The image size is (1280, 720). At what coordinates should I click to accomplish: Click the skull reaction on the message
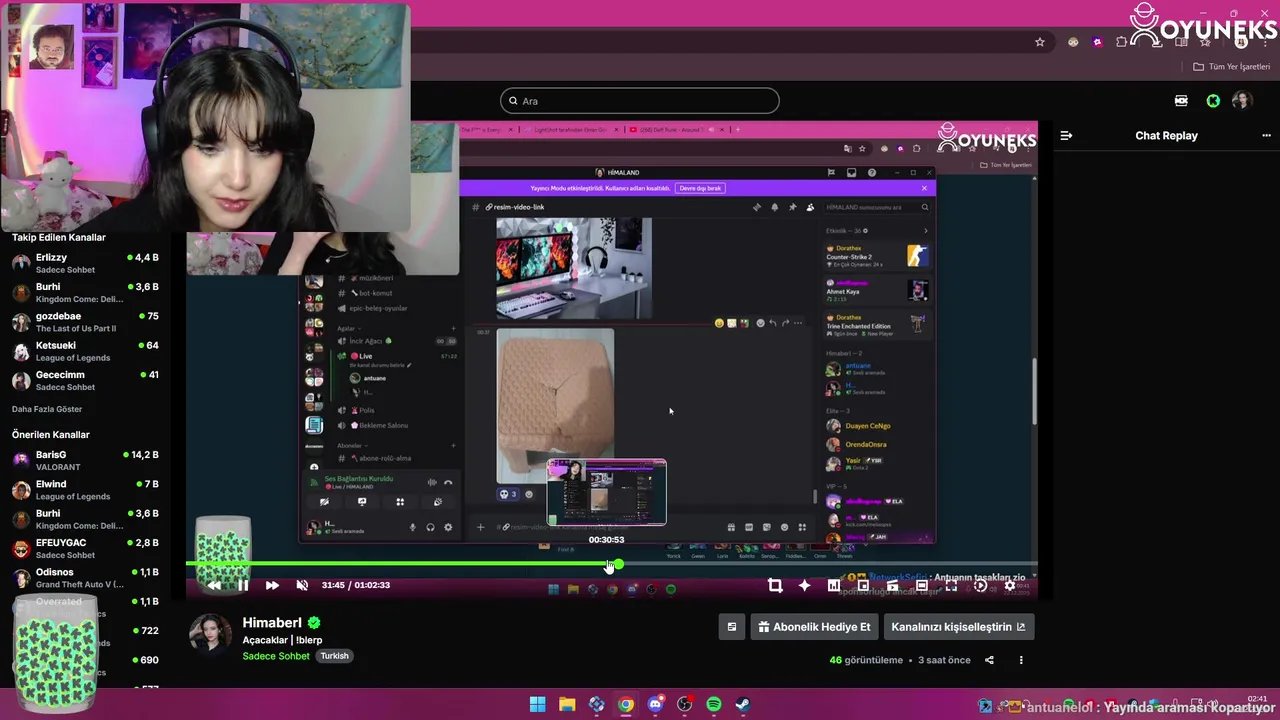508,494
